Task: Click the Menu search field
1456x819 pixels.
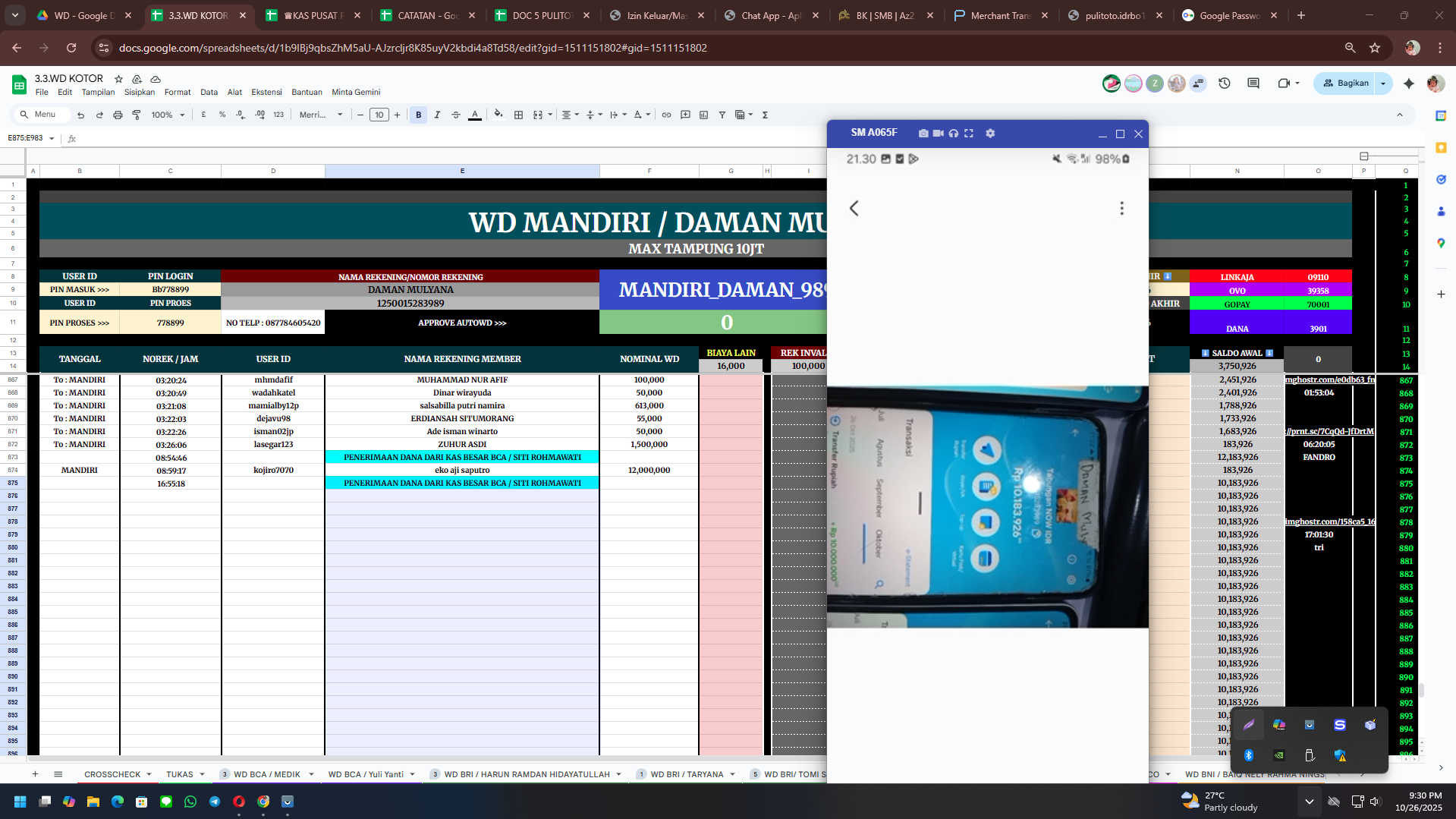Action: [42, 115]
